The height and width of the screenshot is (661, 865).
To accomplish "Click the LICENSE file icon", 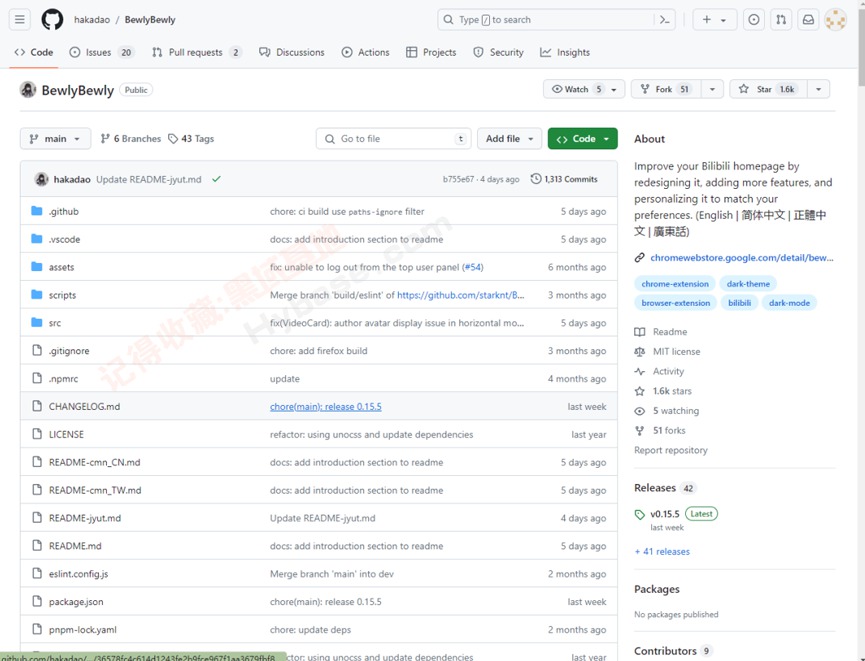I will click(37, 434).
